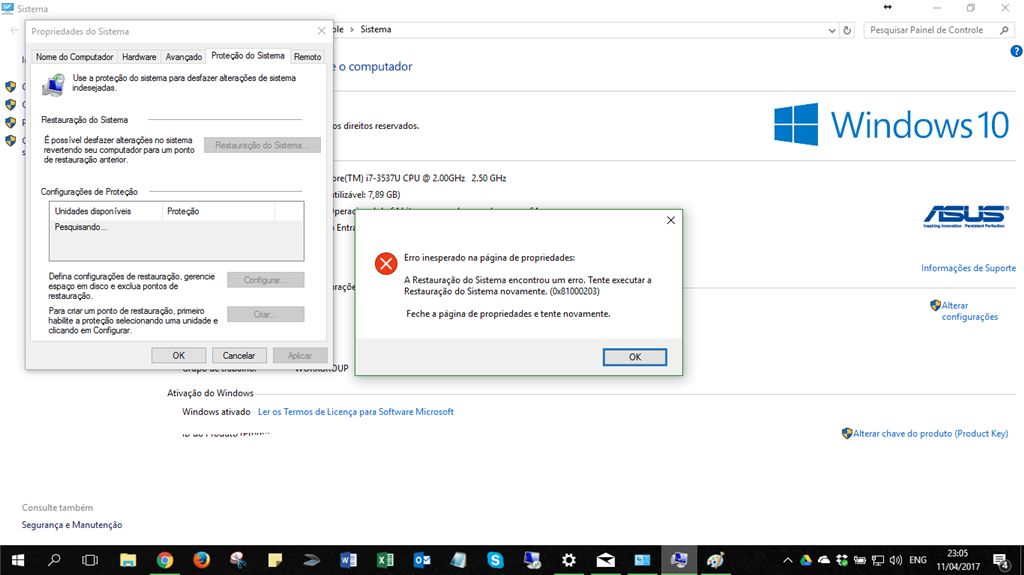This screenshot has height=575, width=1024.
Task: Show hidden system tray icons
Action: pyautogui.click(x=788, y=560)
